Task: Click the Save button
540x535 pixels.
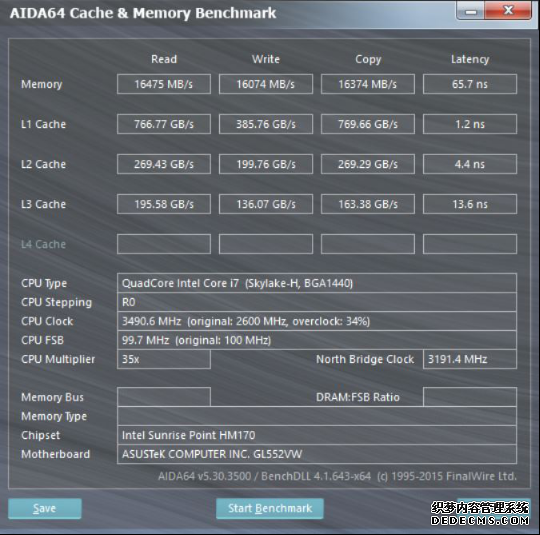Action: (45, 508)
